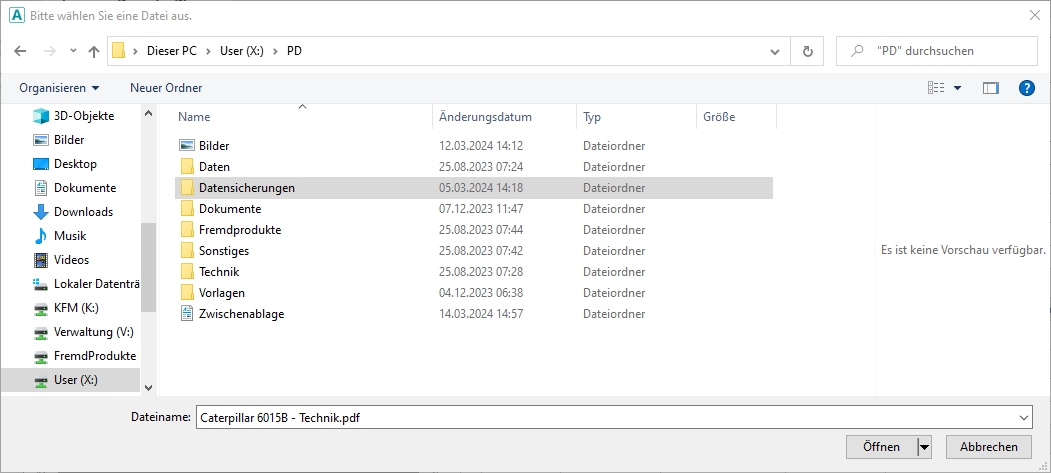Select User (X:) in the address path

pos(241,51)
